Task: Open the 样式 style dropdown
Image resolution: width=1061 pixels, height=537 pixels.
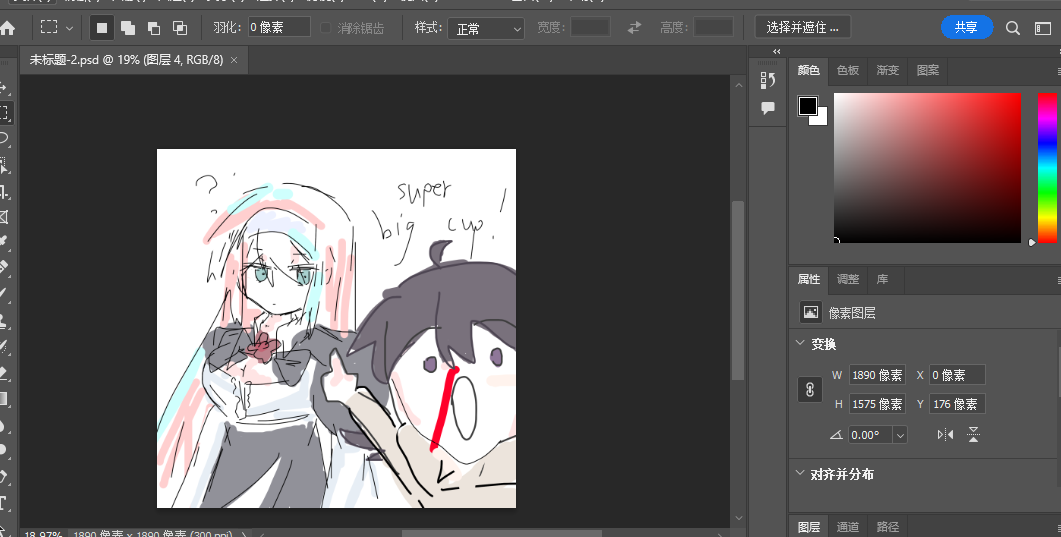Action: click(x=485, y=28)
